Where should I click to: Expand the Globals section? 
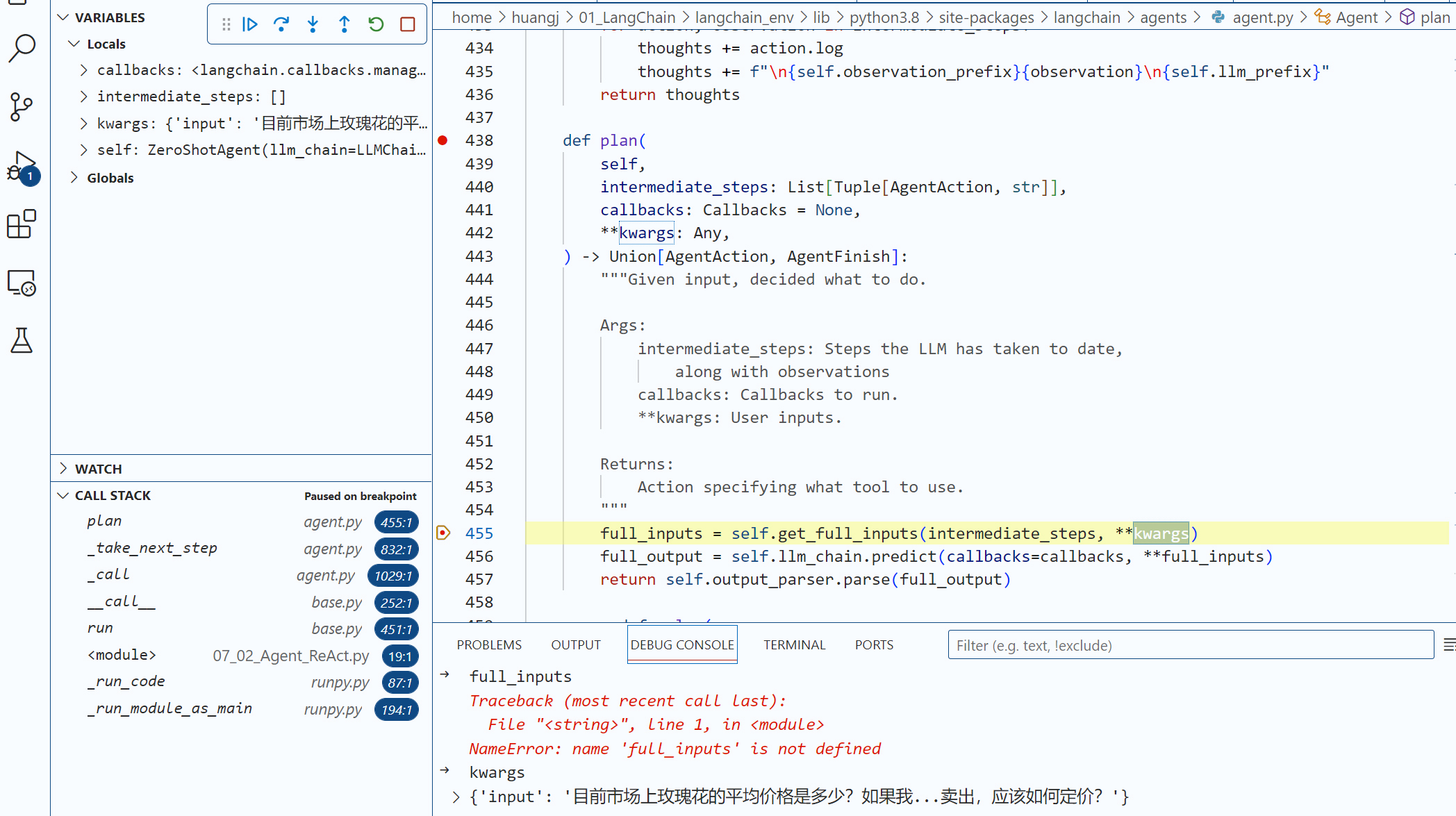74,178
